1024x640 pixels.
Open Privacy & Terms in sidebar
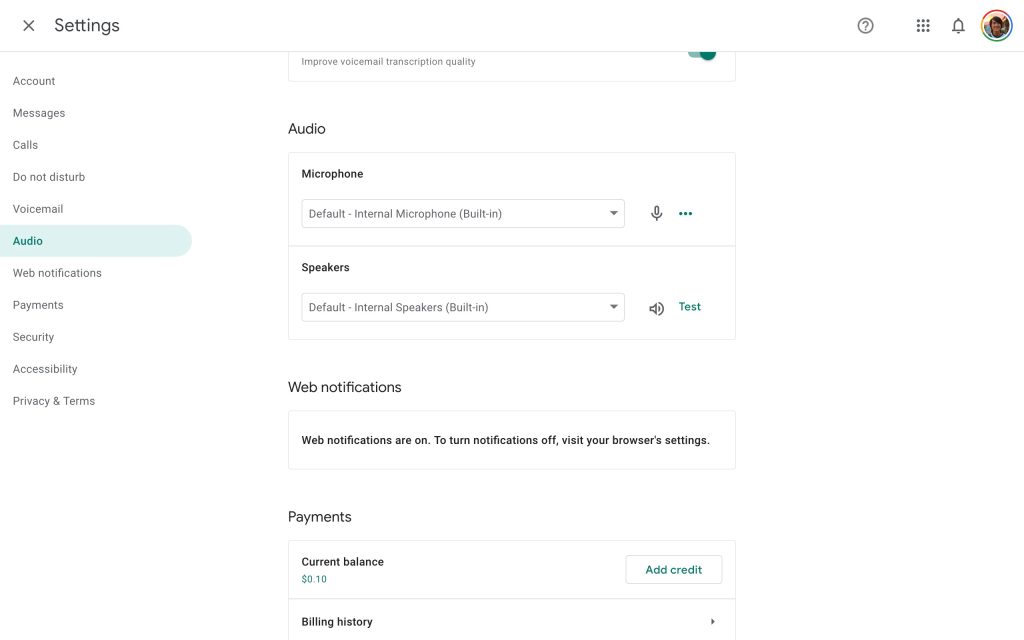54,401
